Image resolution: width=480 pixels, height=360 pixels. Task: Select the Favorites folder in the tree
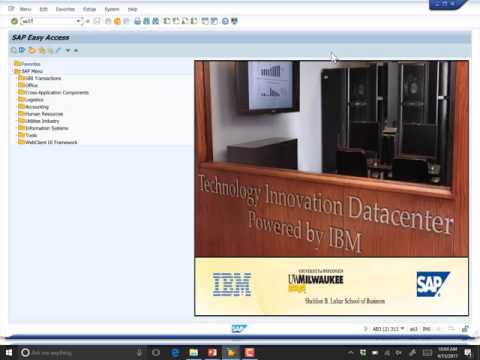(x=27, y=64)
